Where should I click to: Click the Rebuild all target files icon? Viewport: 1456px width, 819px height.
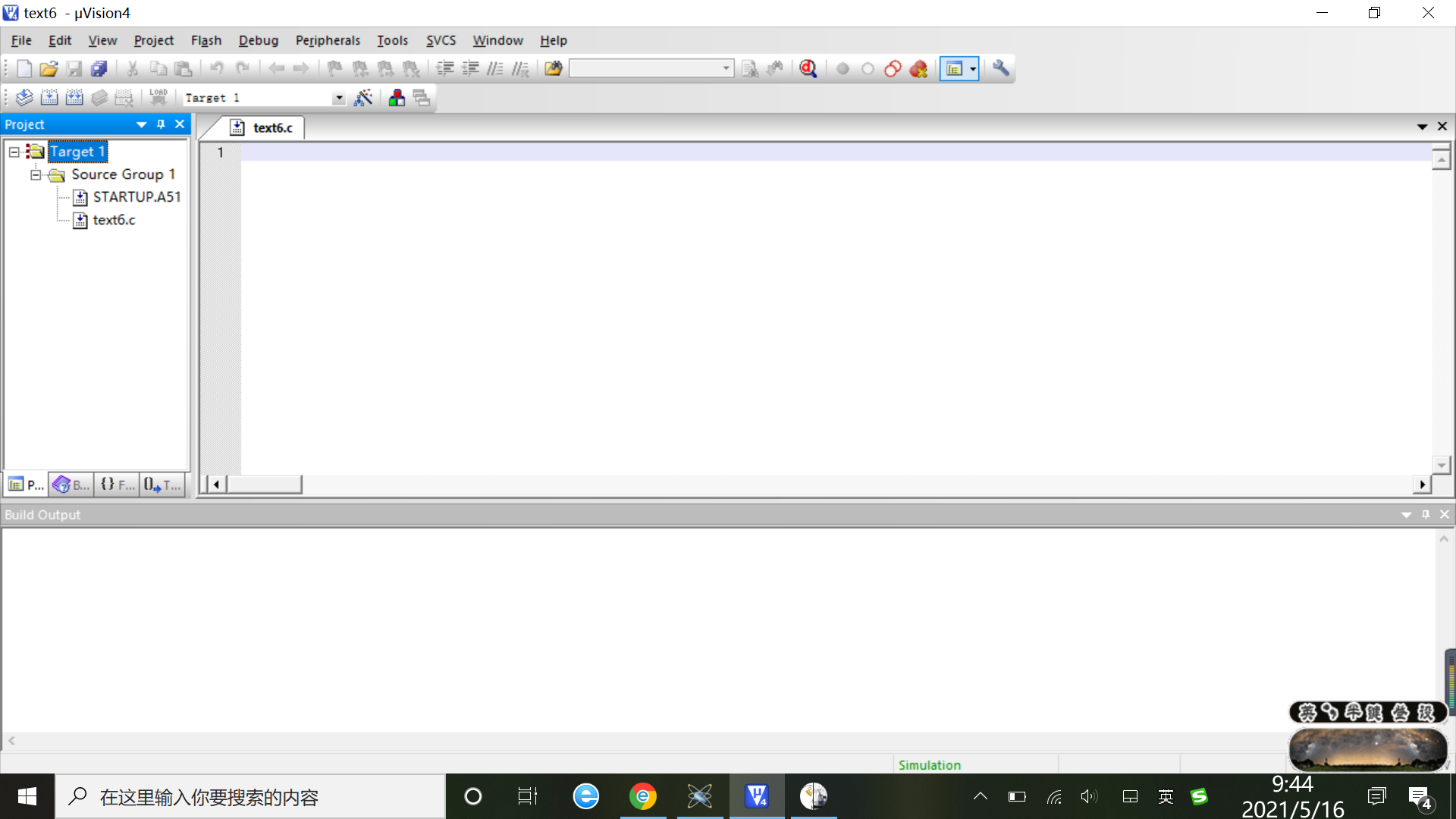(74, 98)
